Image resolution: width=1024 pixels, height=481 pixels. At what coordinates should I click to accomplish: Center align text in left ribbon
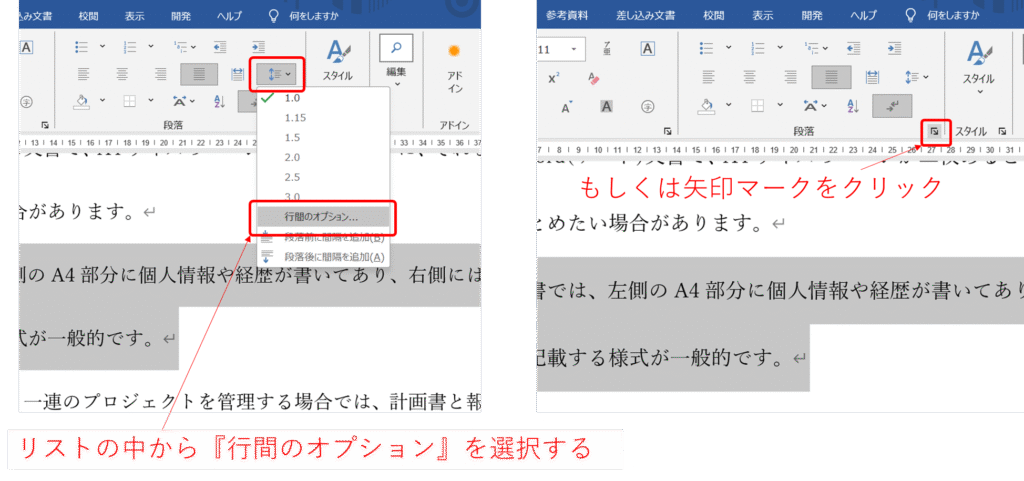pyautogui.click(x=123, y=74)
